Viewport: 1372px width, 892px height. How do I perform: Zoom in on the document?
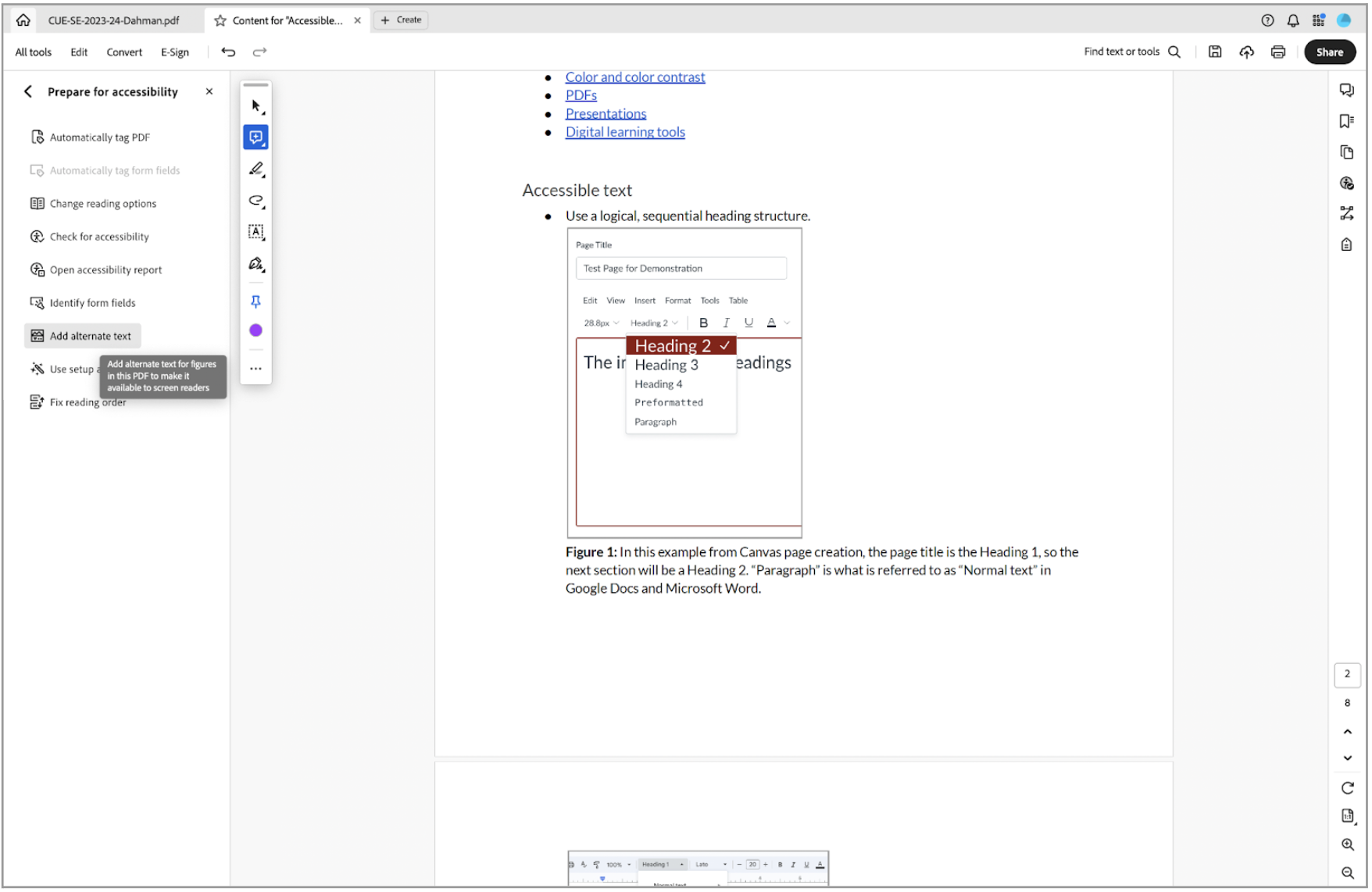(1348, 844)
